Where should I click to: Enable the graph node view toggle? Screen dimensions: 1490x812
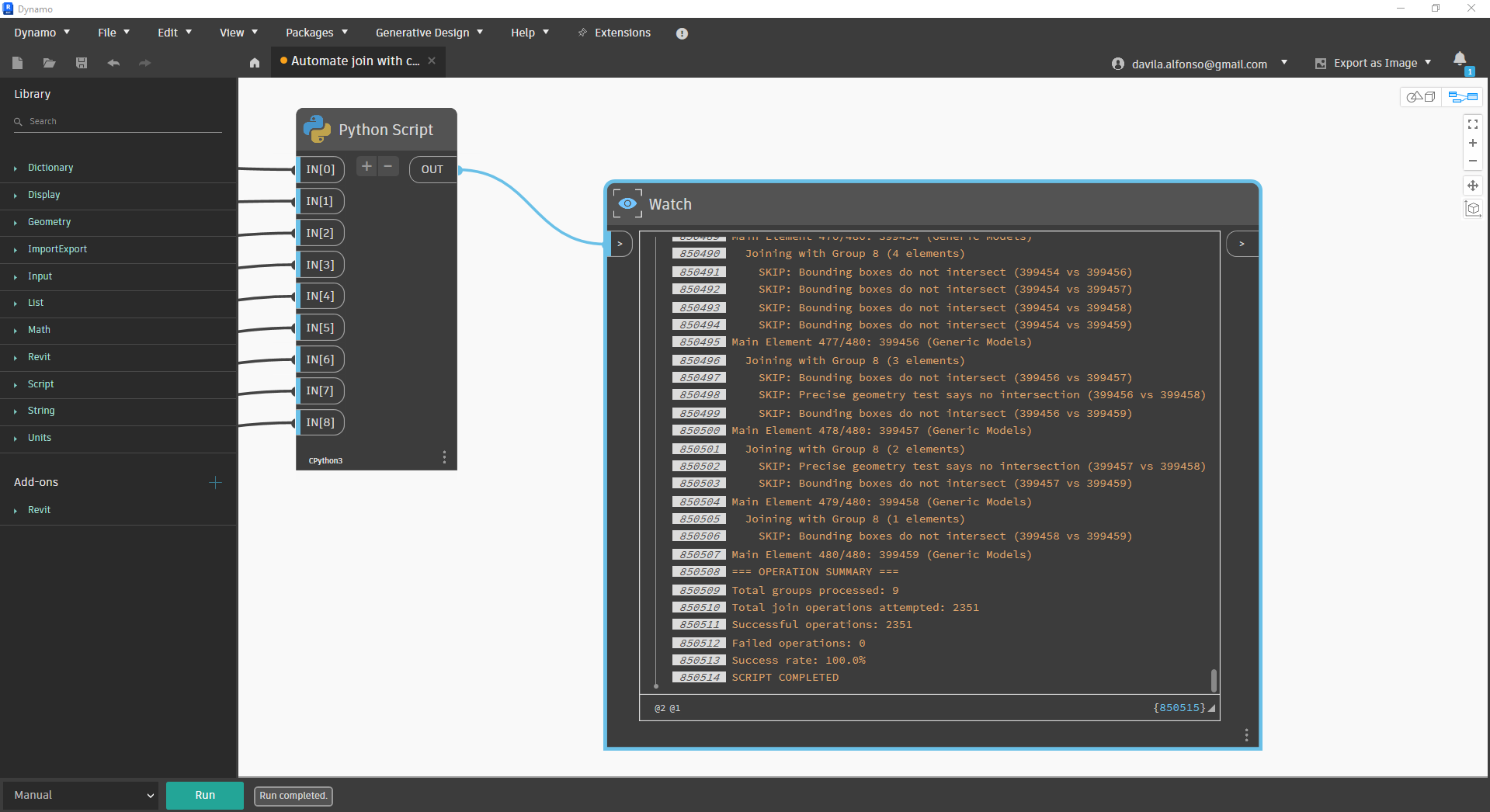tap(1463, 97)
